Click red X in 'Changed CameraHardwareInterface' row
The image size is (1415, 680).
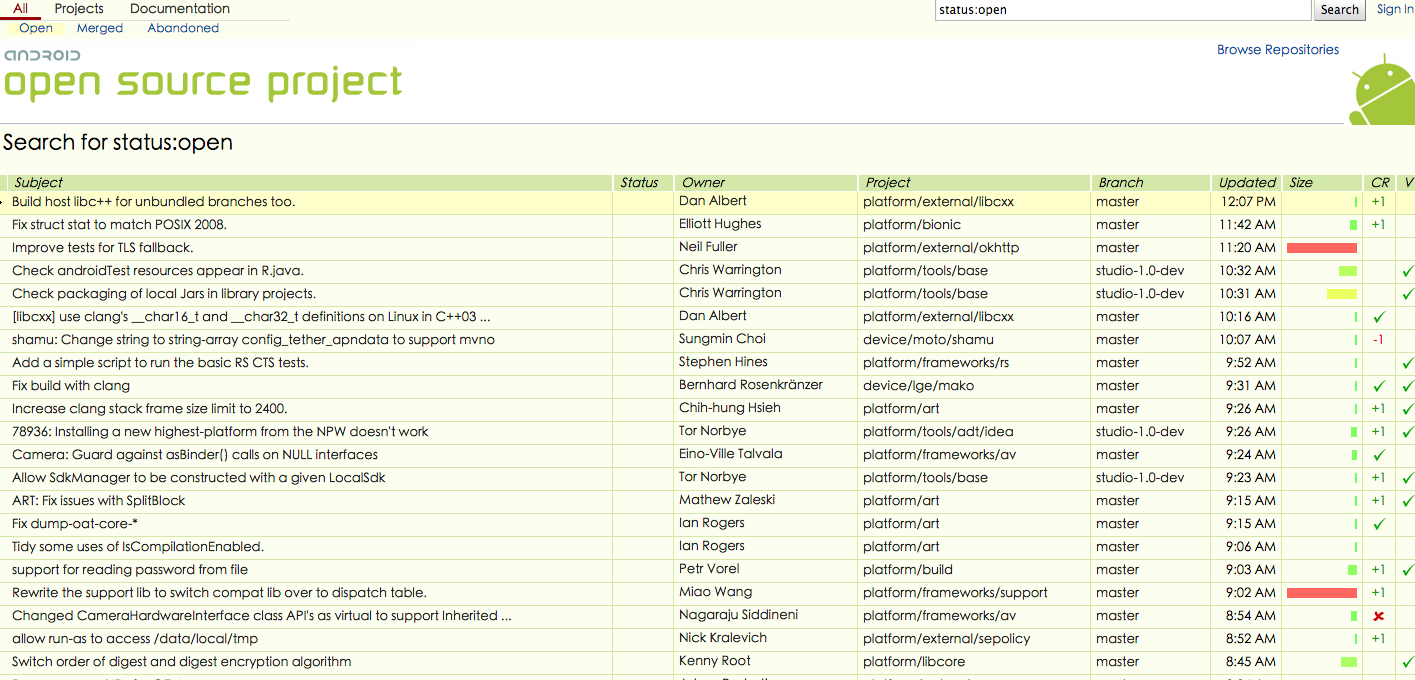coord(1379,616)
